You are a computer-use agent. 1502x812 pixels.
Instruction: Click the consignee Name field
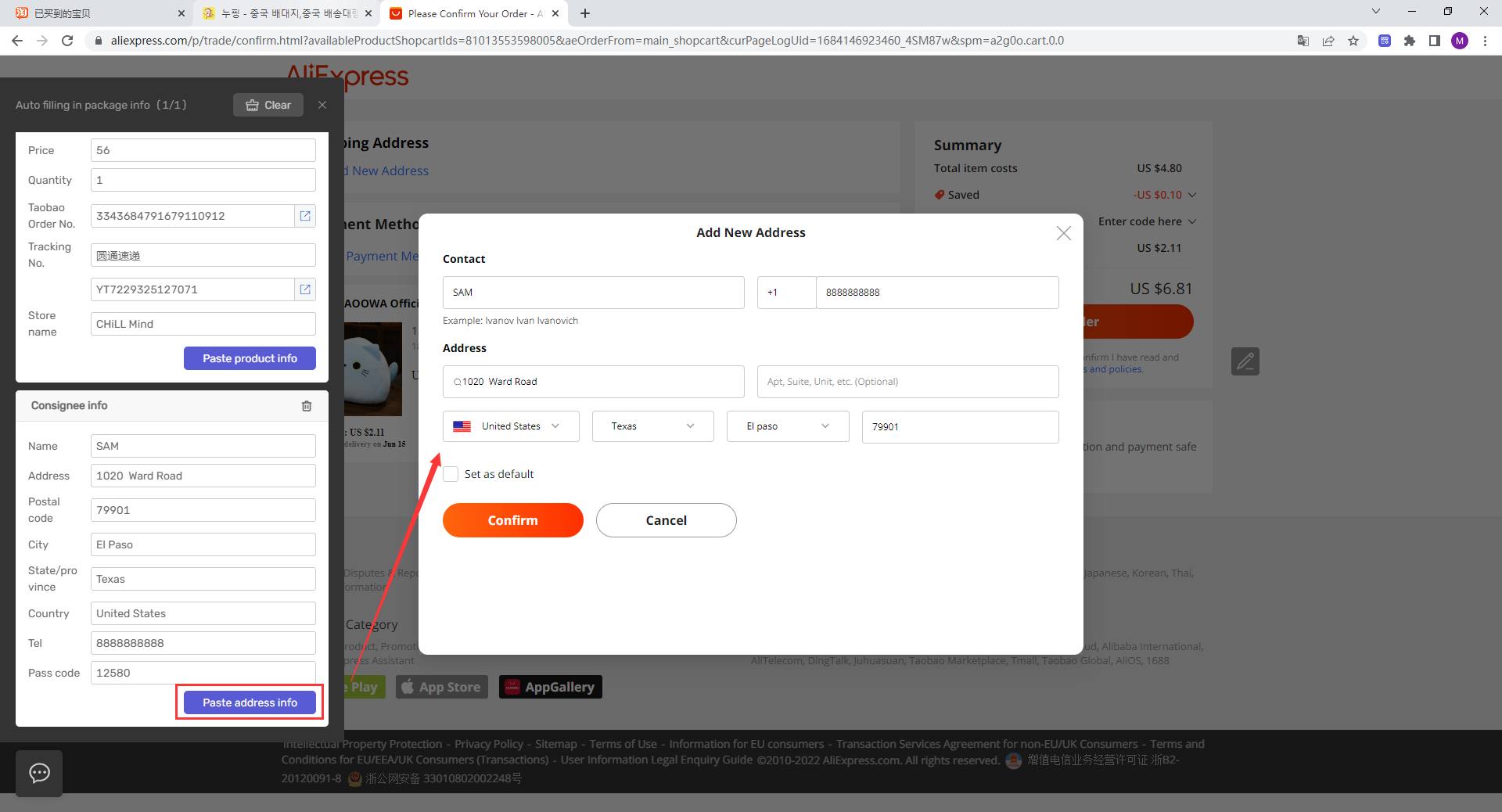(203, 446)
